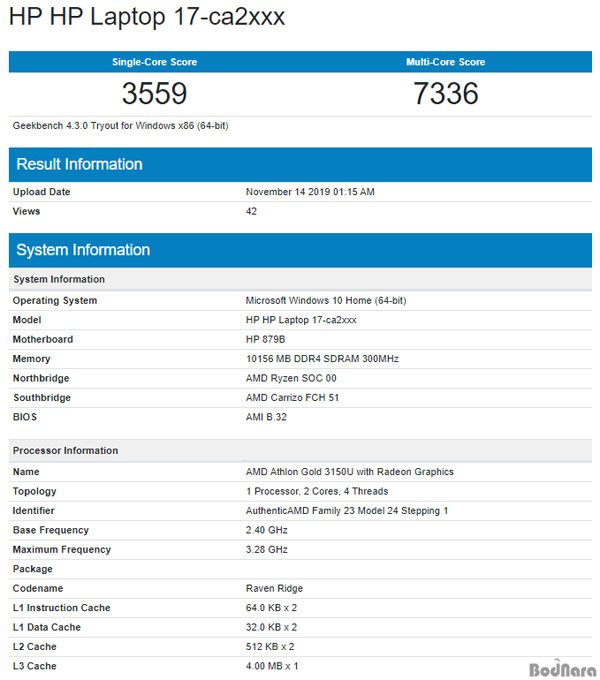Click the Maximum Frequency label
The width and height of the screenshot is (600, 680).
point(62,550)
